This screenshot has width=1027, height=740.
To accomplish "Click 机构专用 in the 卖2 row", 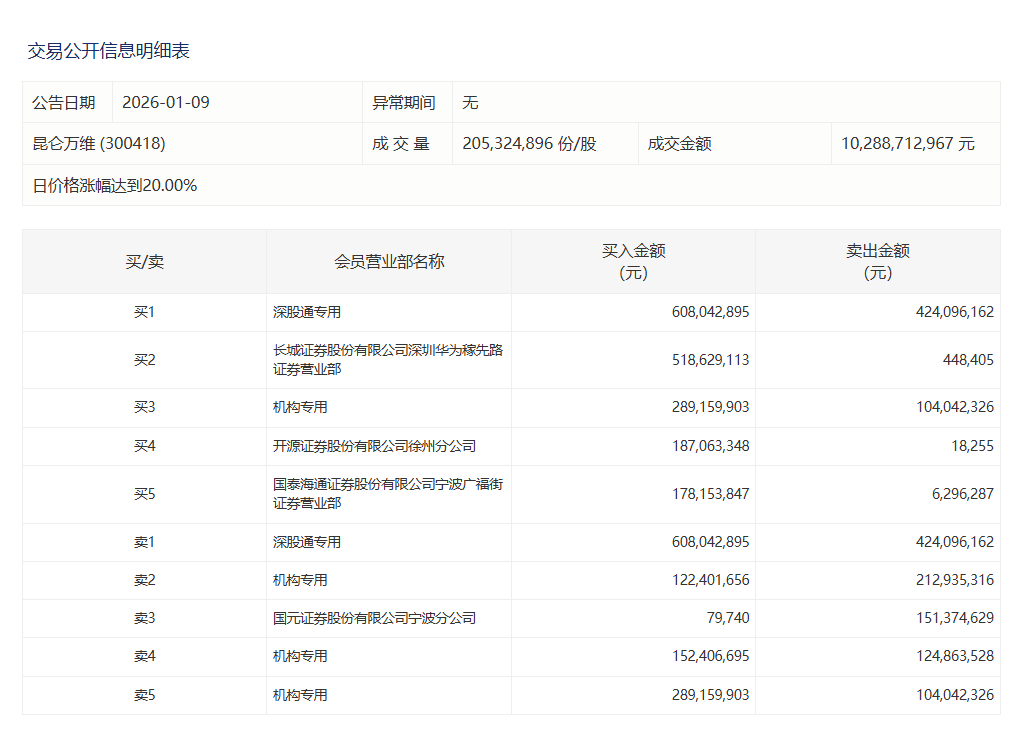I will point(300,580).
